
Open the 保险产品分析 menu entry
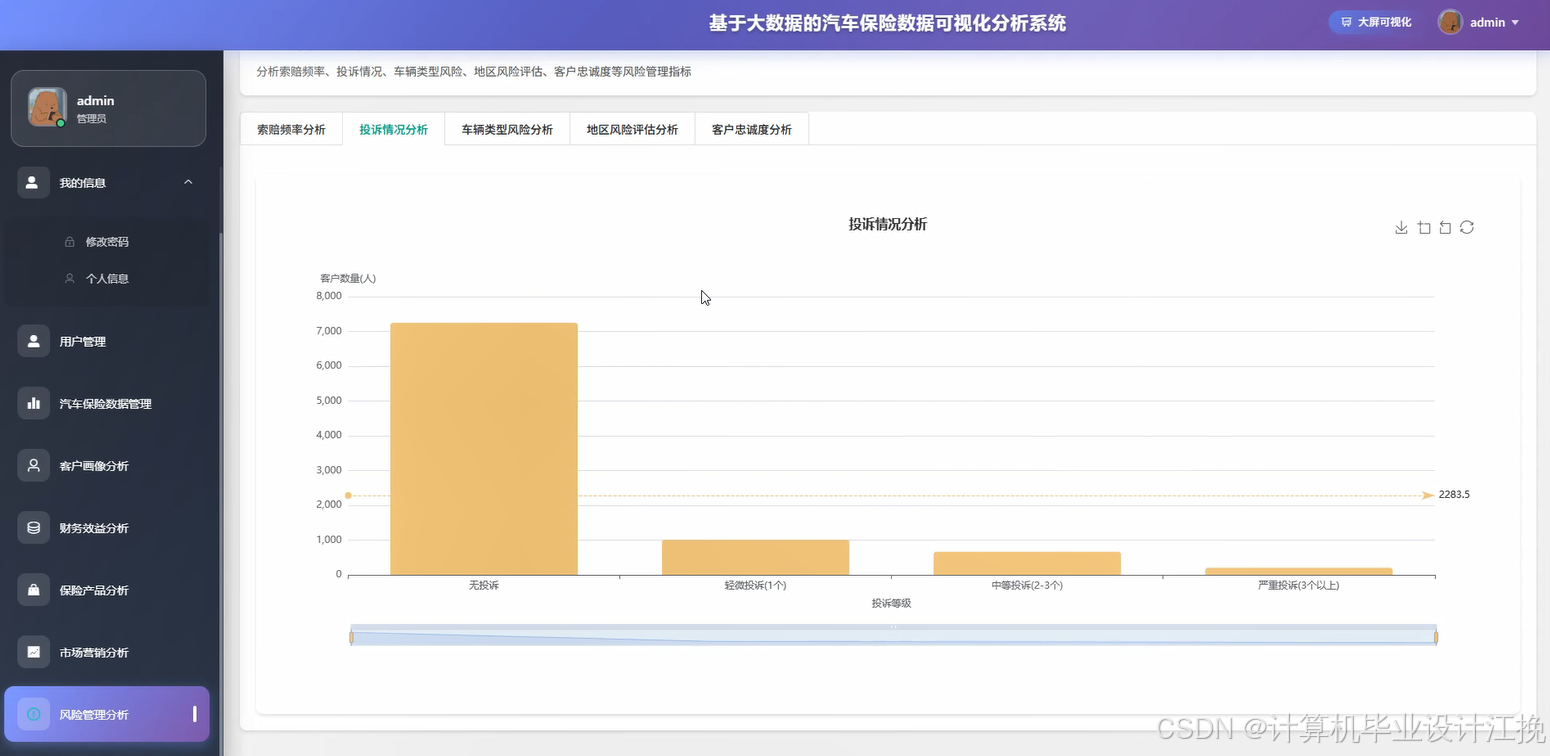107,590
